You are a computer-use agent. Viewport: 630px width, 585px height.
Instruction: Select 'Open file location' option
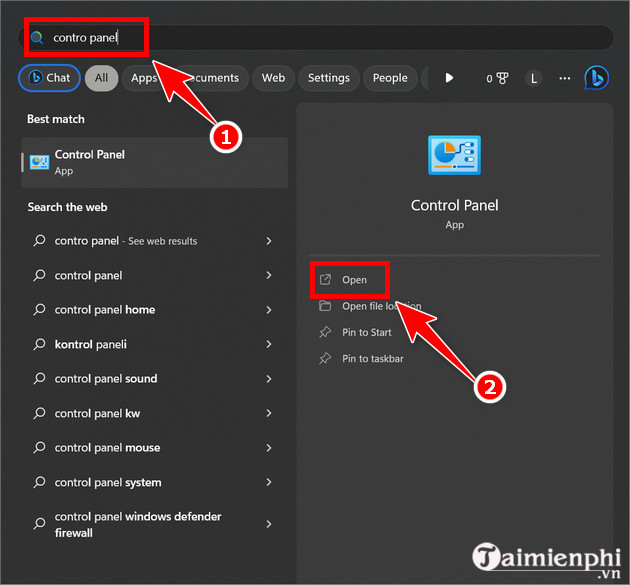point(381,306)
